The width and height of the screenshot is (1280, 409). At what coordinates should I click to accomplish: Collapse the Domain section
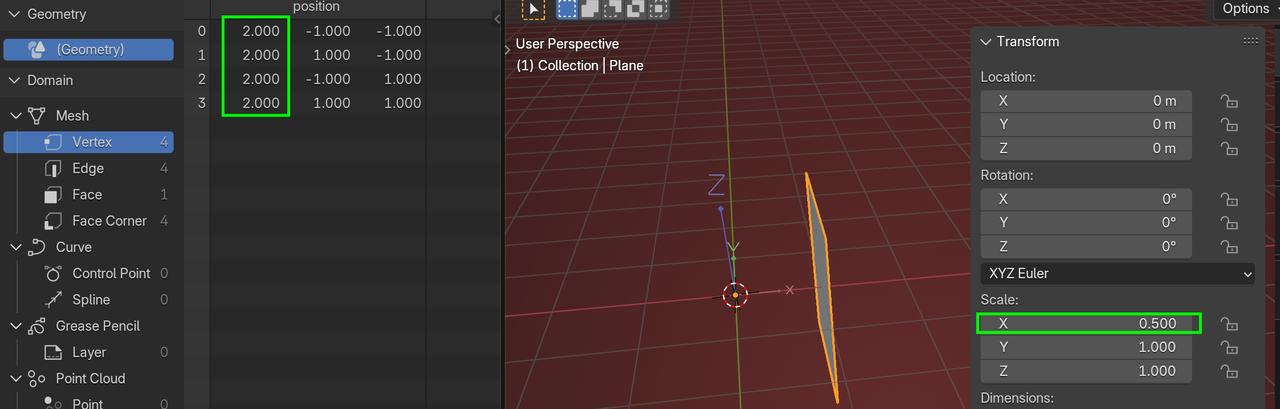pos(14,80)
